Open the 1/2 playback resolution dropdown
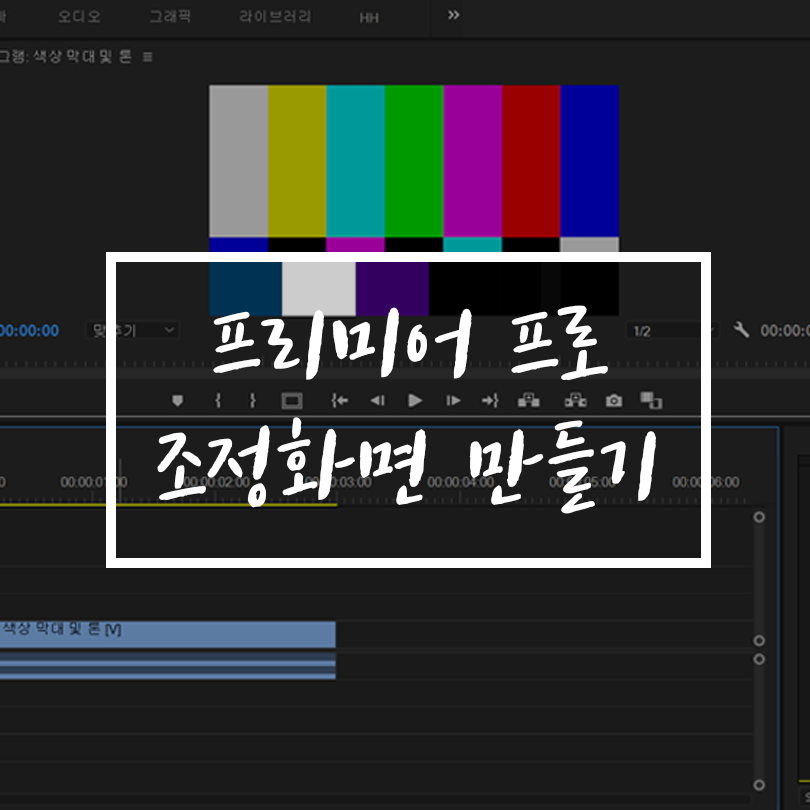Image resolution: width=810 pixels, height=810 pixels. tap(671, 331)
